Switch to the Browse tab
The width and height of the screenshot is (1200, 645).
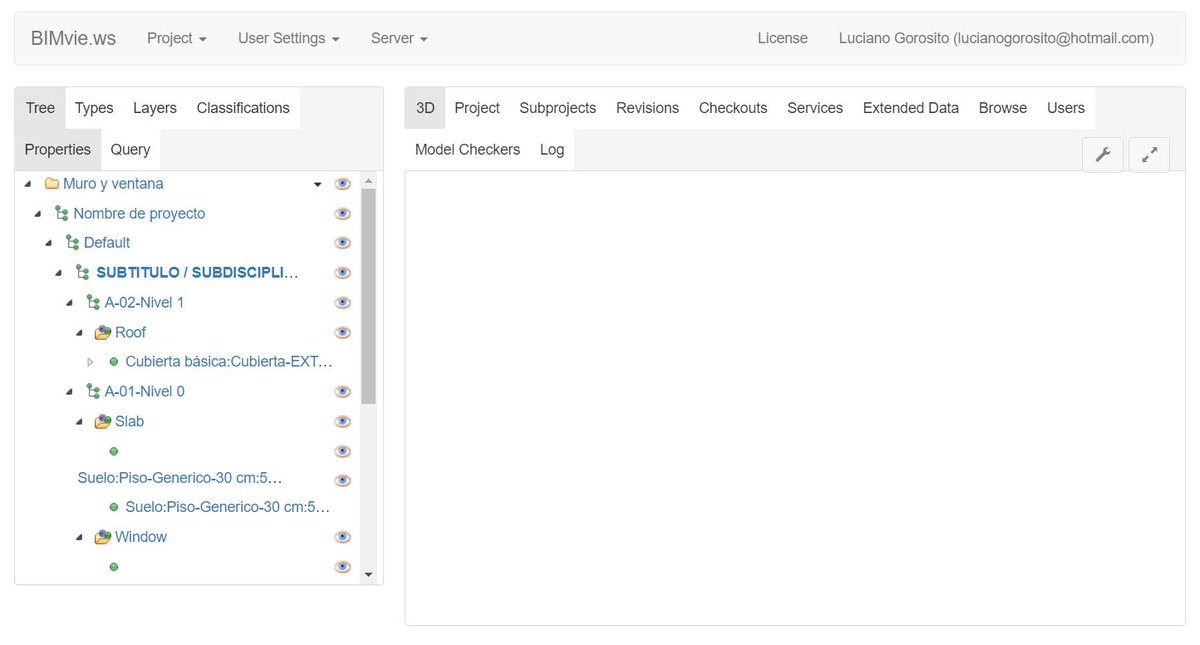coord(1003,108)
